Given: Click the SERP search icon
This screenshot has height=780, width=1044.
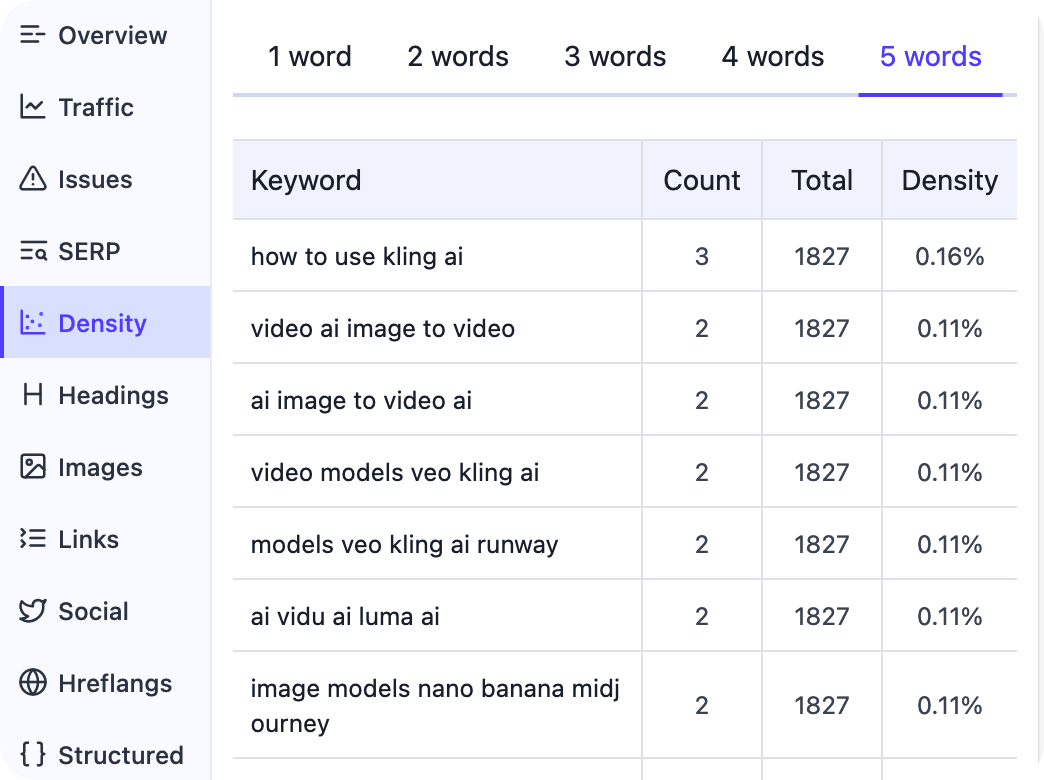Looking at the screenshot, I should 33,252.
